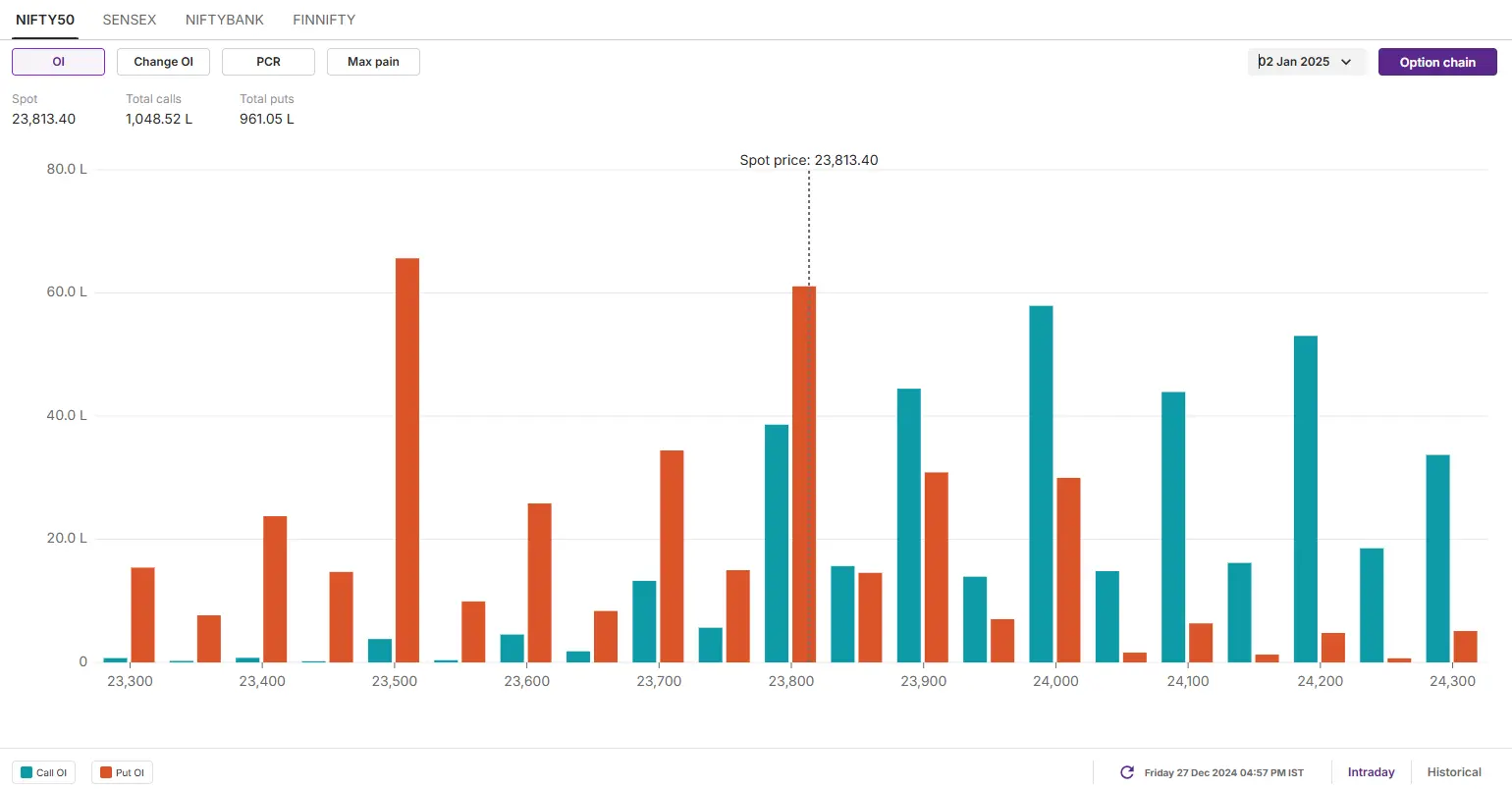Click the Total calls value 1,048.52 L
1512x789 pixels.
[159, 119]
